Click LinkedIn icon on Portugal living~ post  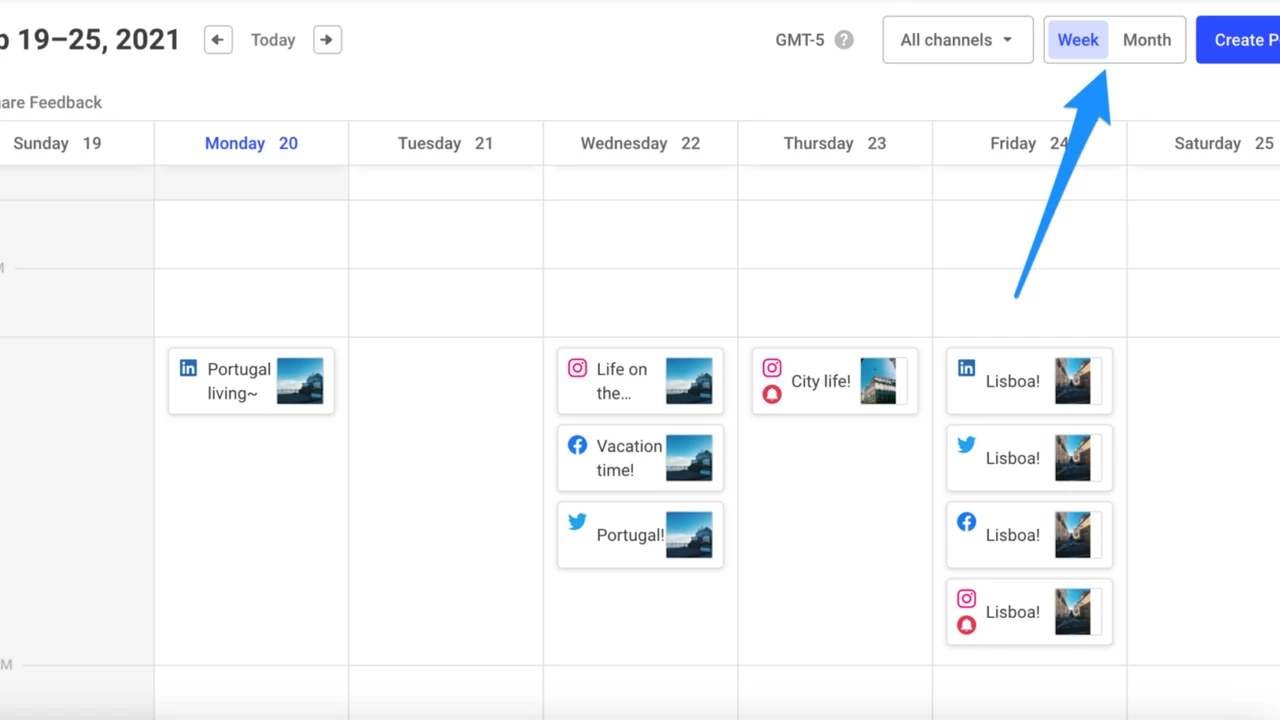(x=188, y=368)
